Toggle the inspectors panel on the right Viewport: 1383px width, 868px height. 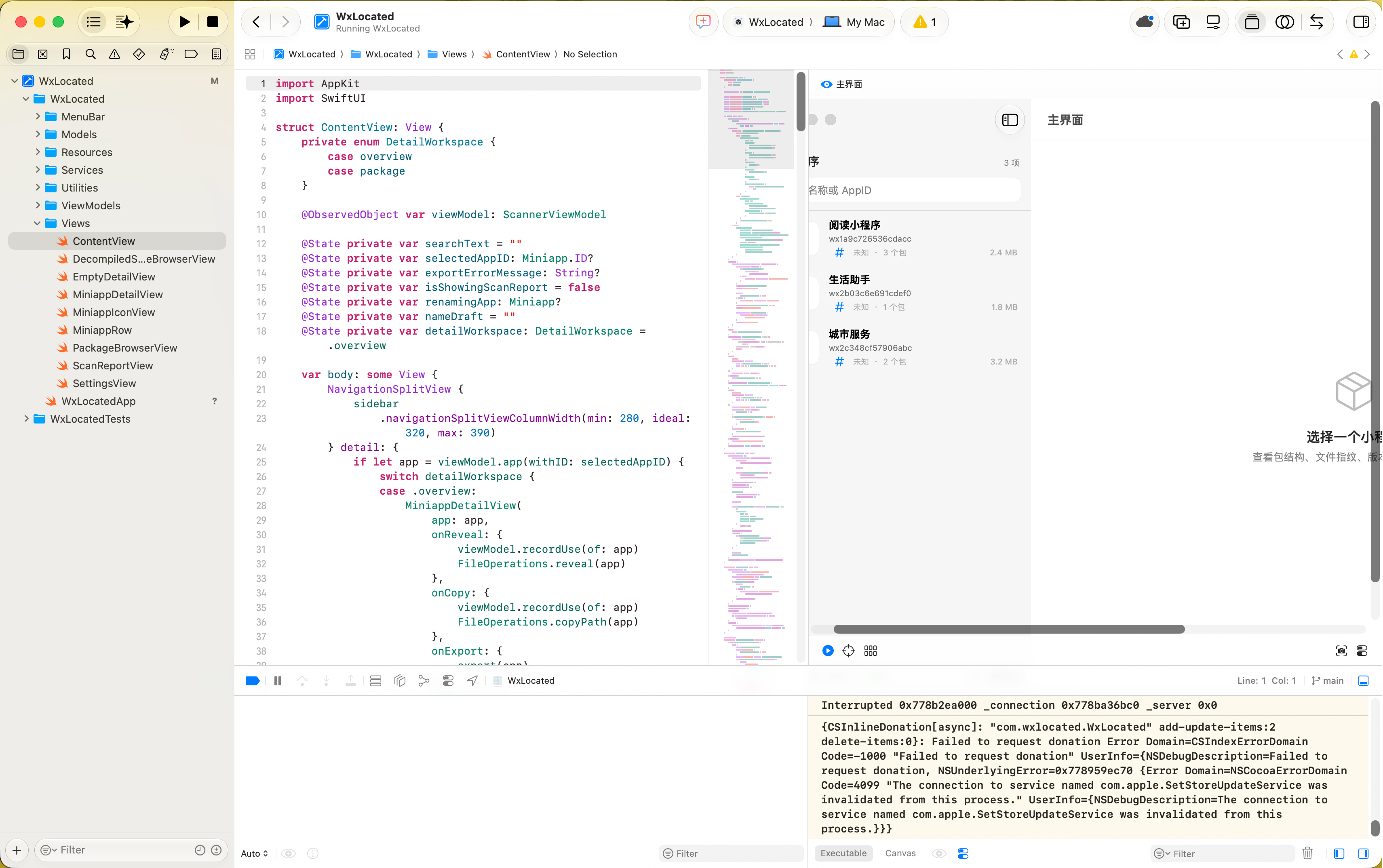pyautogui.click(x=1361, y=22)
